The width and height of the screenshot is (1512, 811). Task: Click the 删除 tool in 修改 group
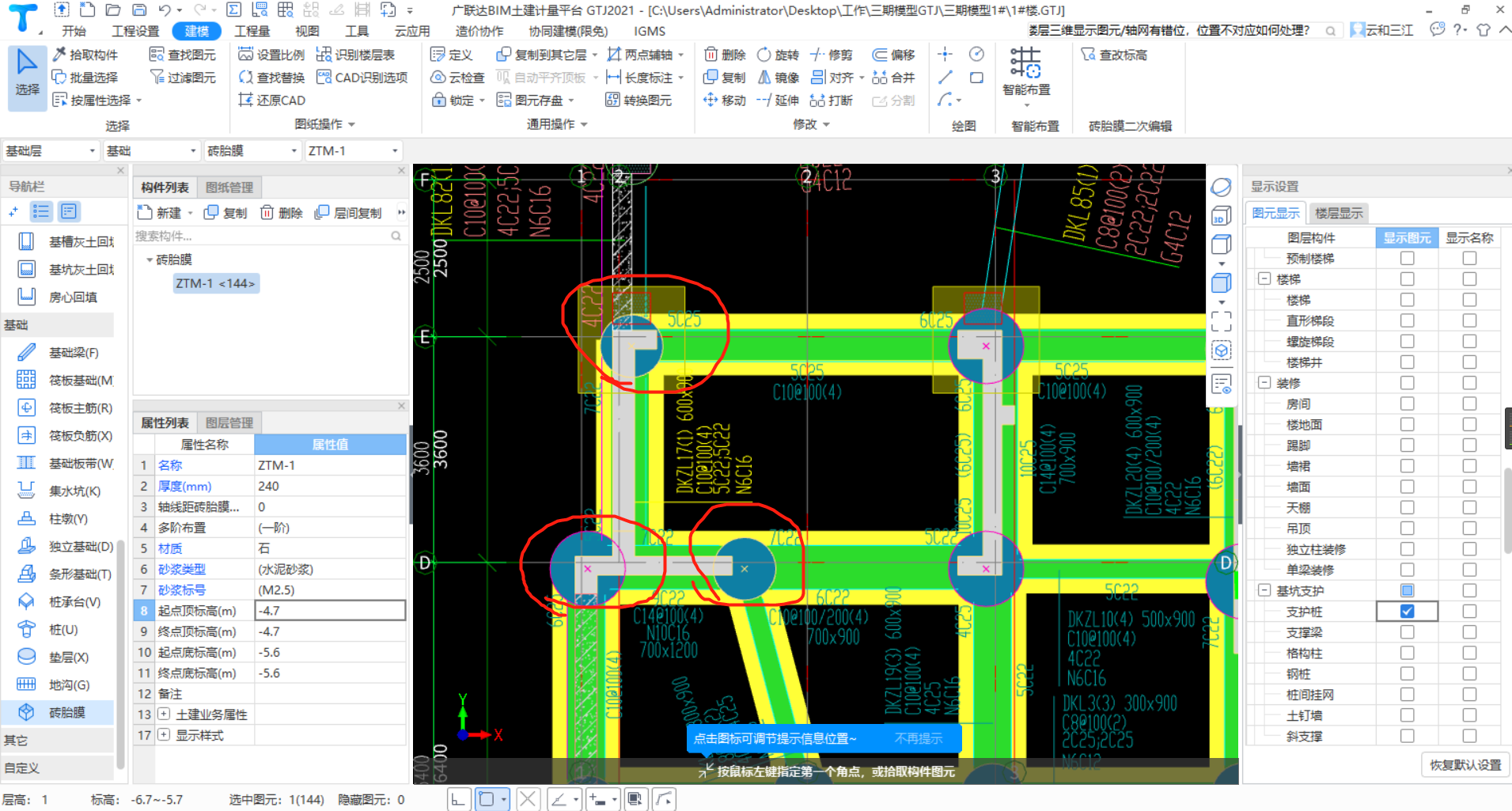click(x=725, y=55)
